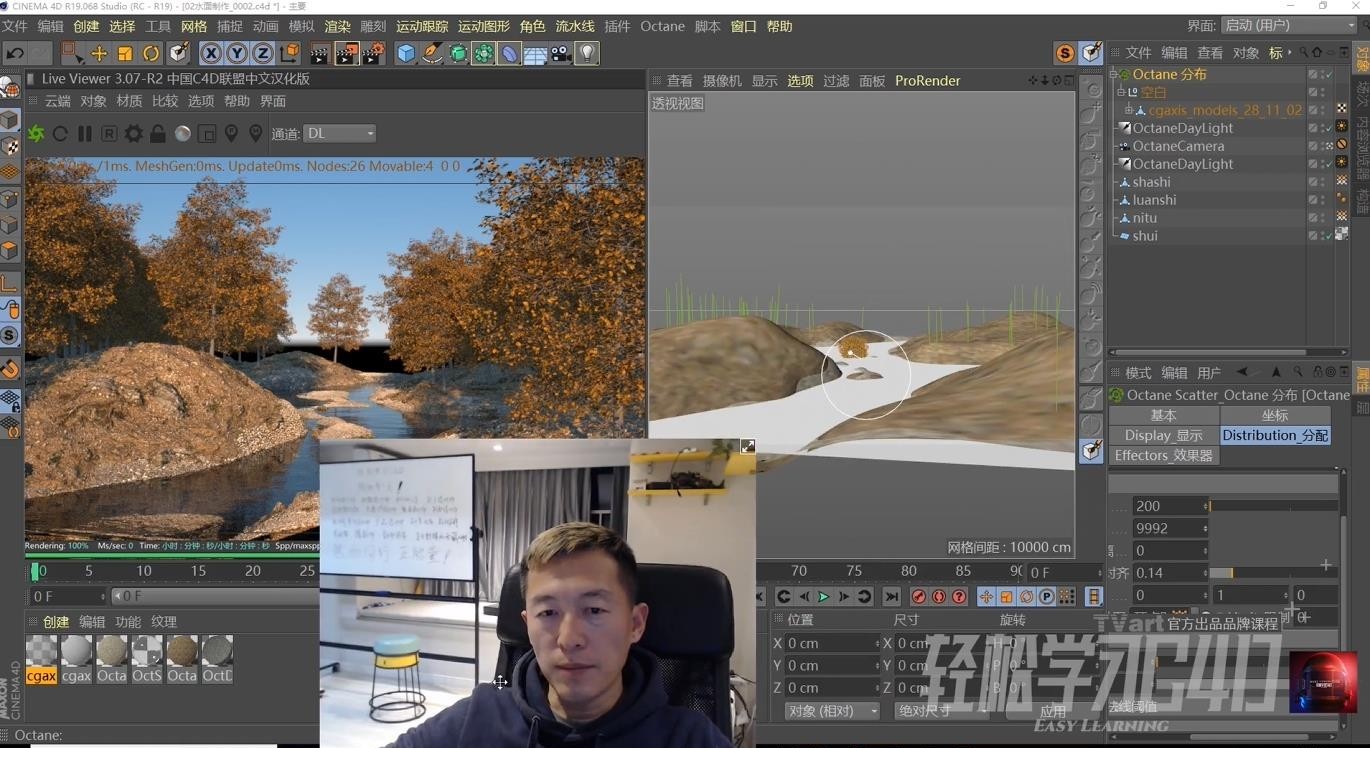Open Render Settings clapperboard with gear
Viewport: 1370px width, 771px height.
tap(373, 53)
